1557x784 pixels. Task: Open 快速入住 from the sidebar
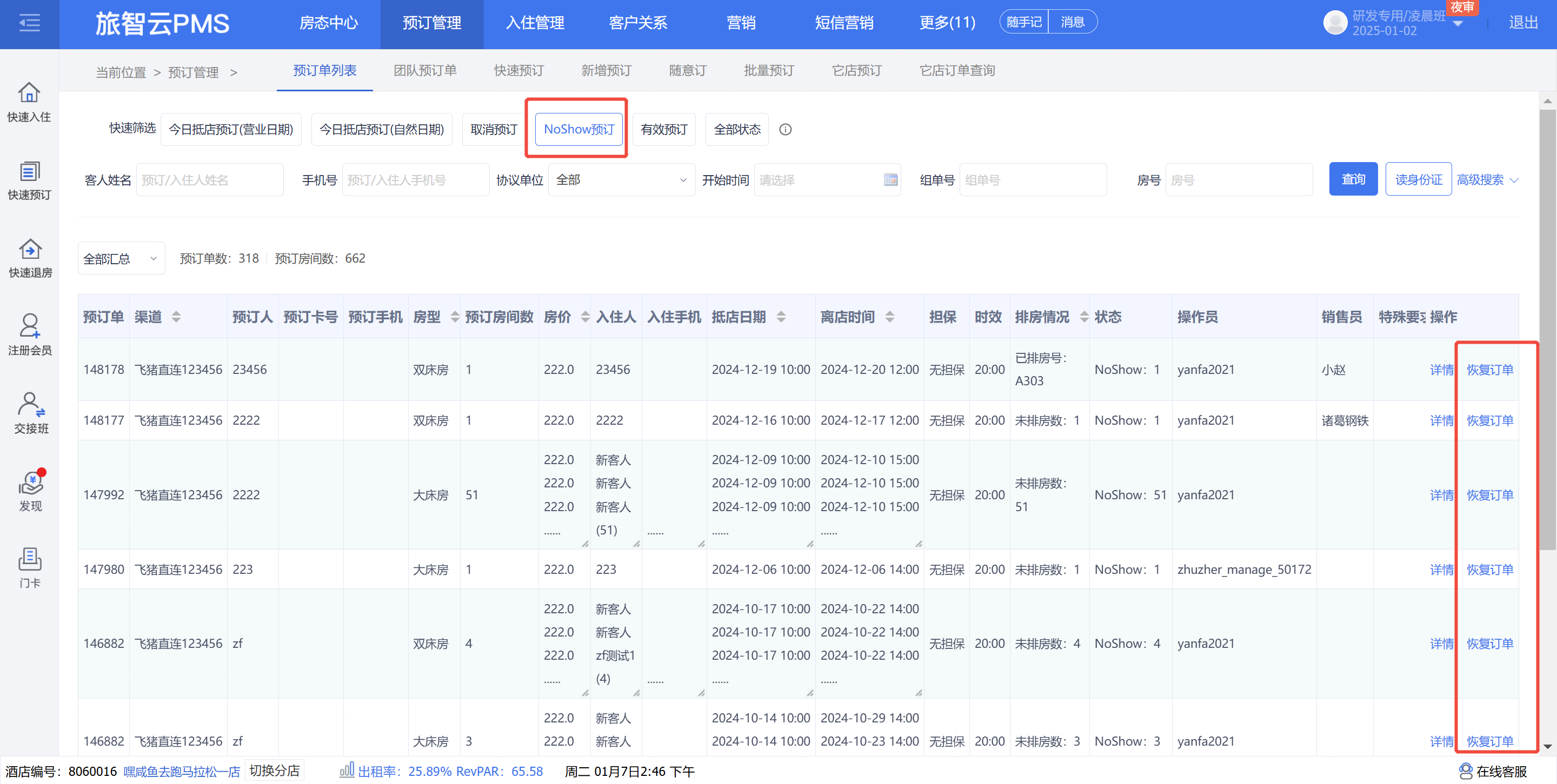tap(29, 103)
